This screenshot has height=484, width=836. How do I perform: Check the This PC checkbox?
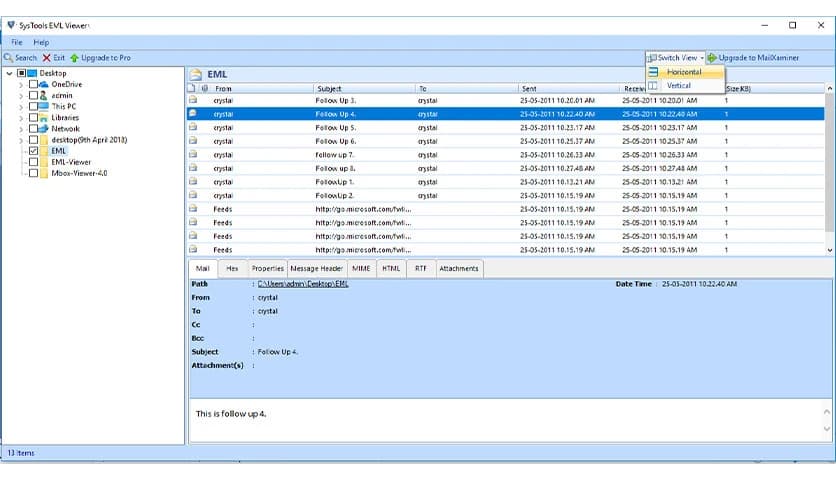point(33,106)
